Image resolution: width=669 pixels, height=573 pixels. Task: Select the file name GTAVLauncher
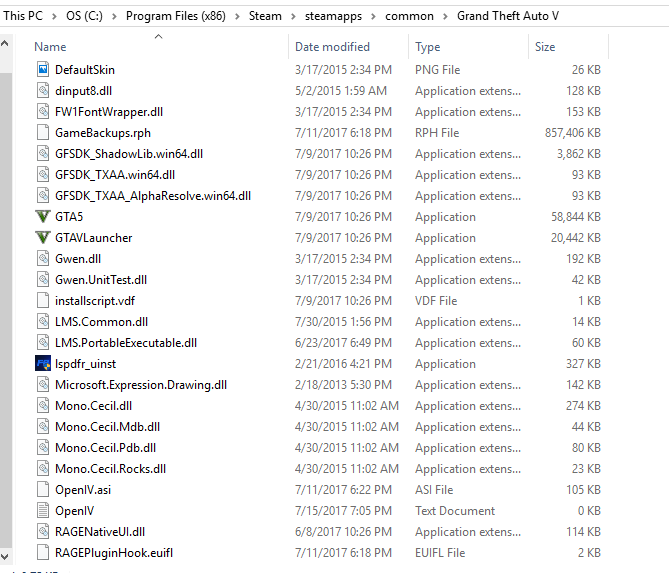(93, 238)
